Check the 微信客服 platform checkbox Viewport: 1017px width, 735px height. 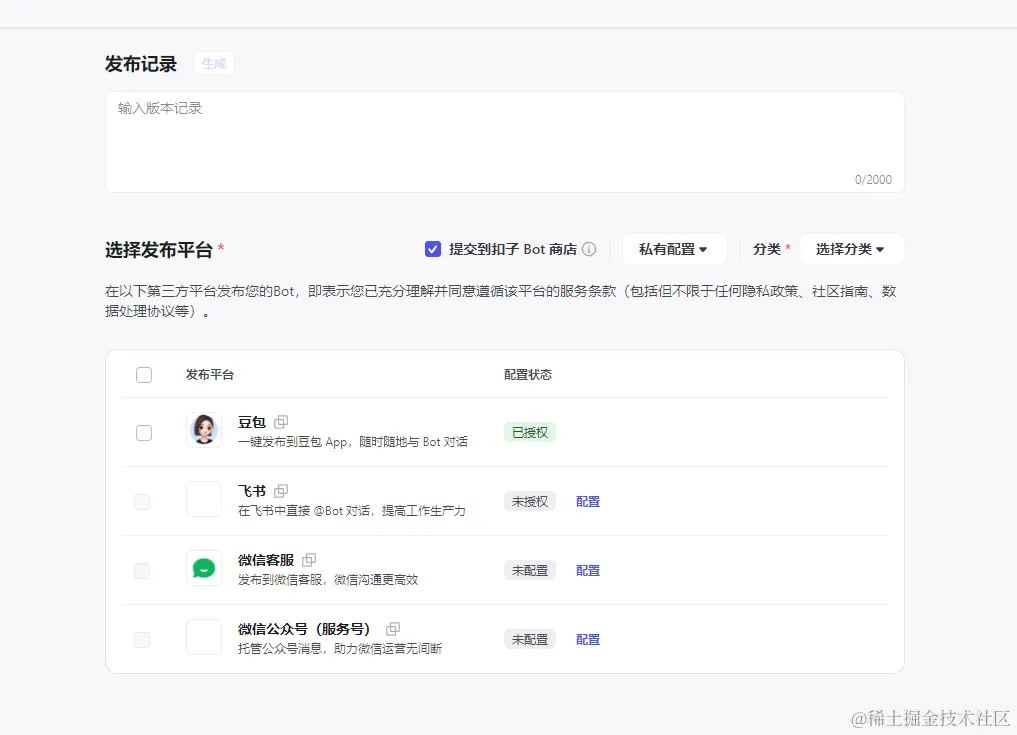tap(142, 571)
